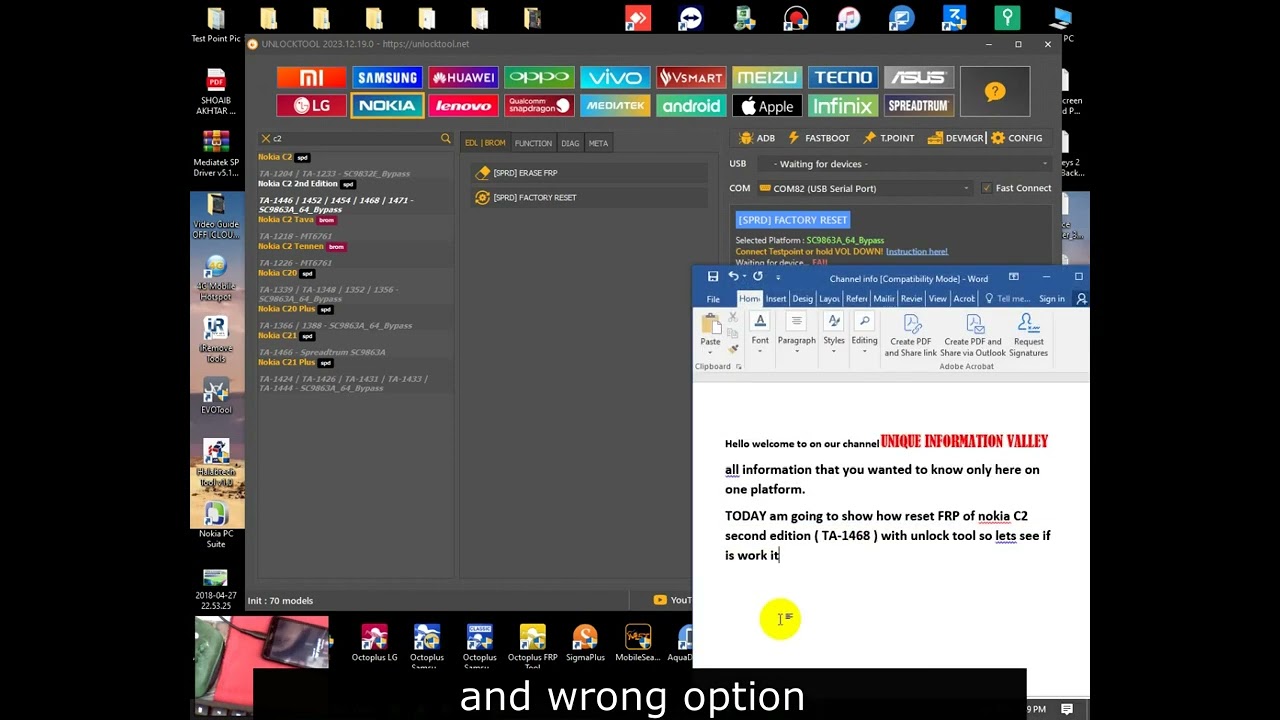Switch to the EDL | BROM tab
The image size is (1280, 720).
(485, 143)
